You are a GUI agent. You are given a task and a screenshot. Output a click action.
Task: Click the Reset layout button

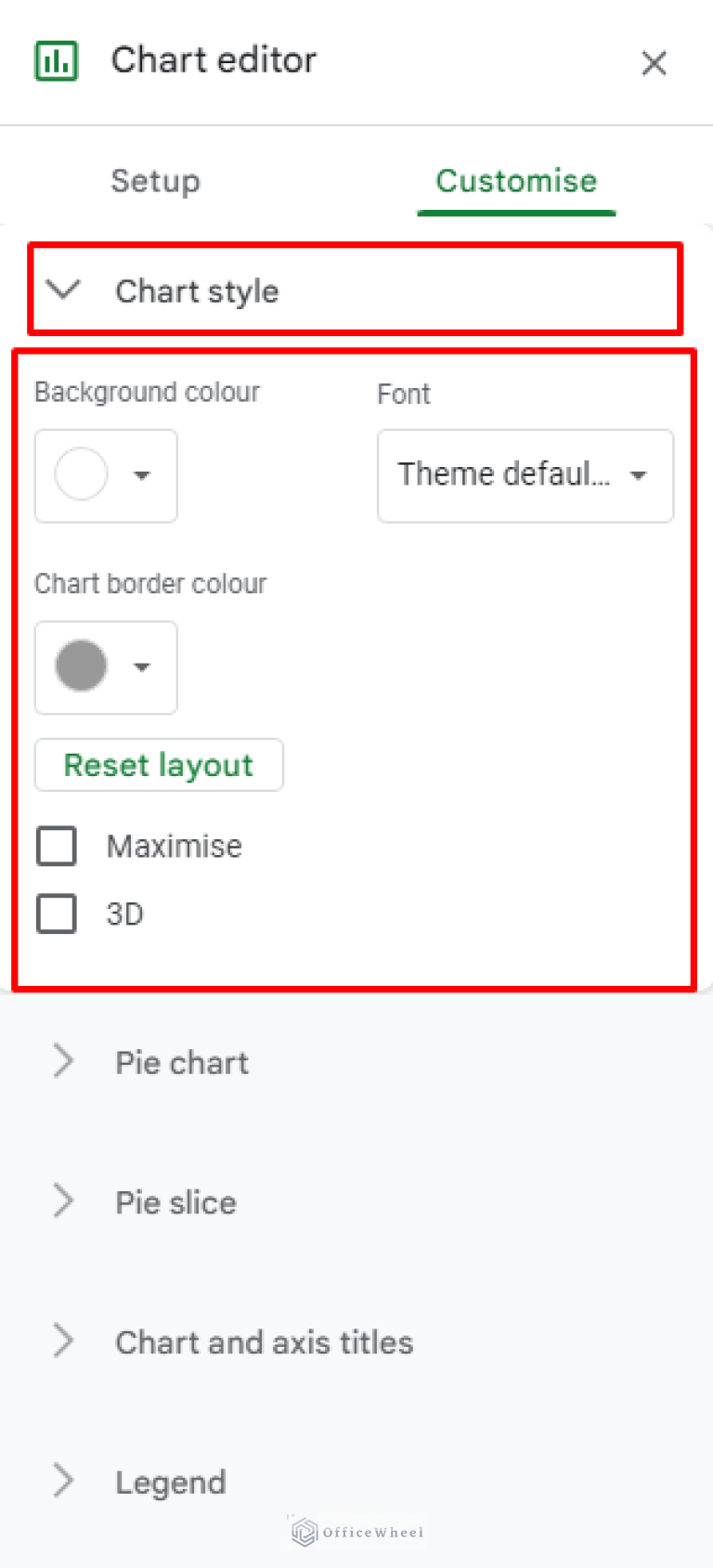158,764
